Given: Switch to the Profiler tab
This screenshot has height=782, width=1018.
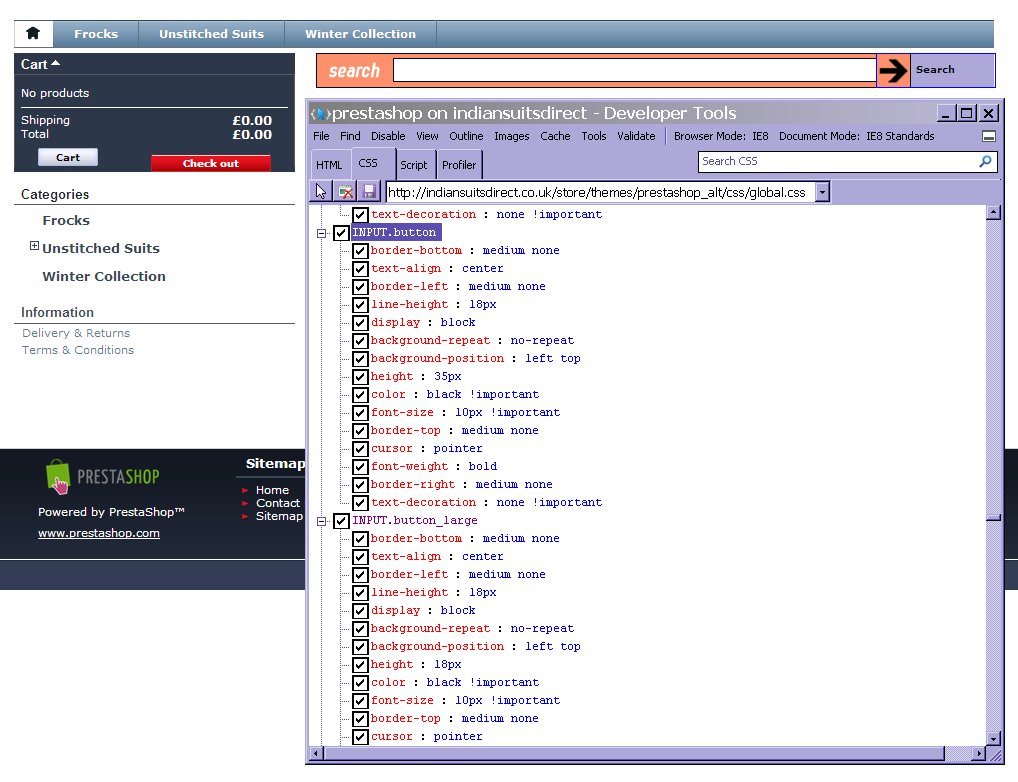Looking at the screenshot, I should click(459, 165).
